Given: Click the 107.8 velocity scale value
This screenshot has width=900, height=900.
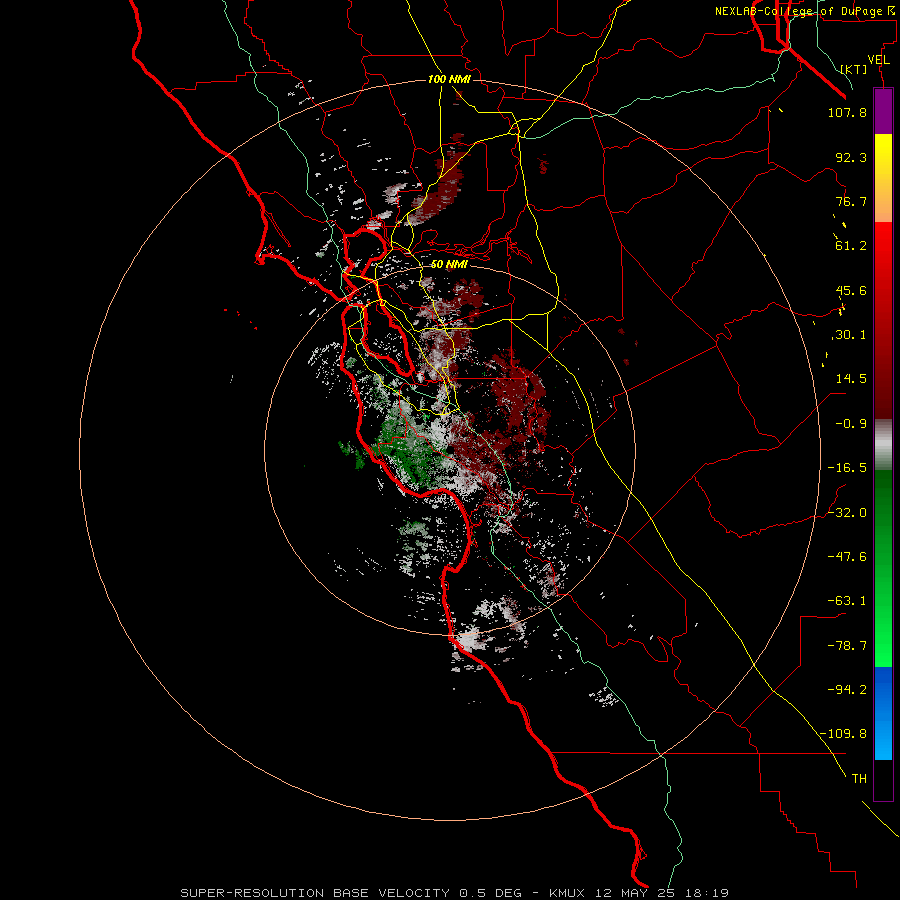Looking at the screenshot, I should [x=847, y=112].
